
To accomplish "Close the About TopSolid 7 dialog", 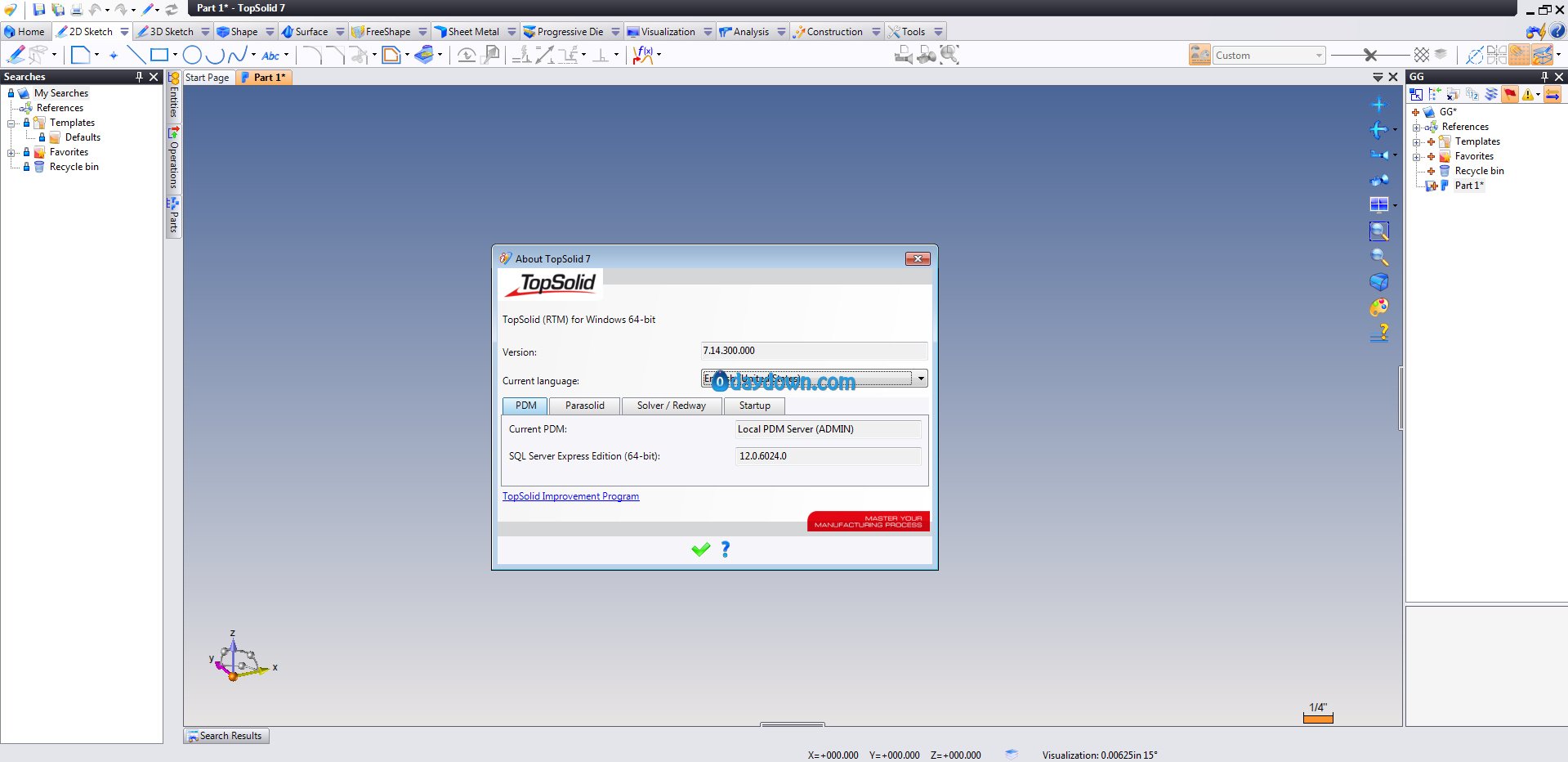I will pyautogui.click(x=918, y=258).
